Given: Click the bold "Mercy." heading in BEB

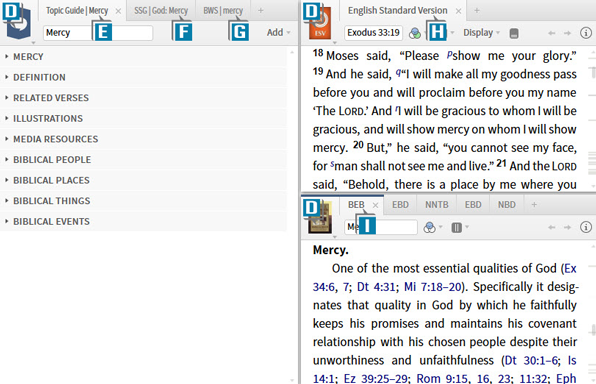Looking at the screenshot, I should click(x=330, y=250).
